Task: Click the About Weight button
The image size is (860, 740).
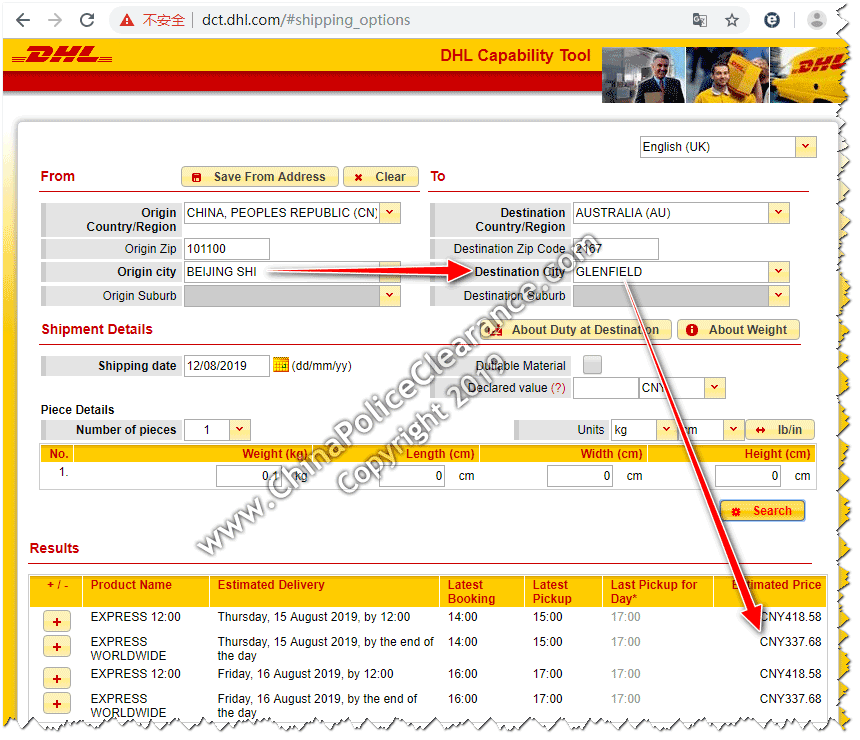Action: (739, 330)
